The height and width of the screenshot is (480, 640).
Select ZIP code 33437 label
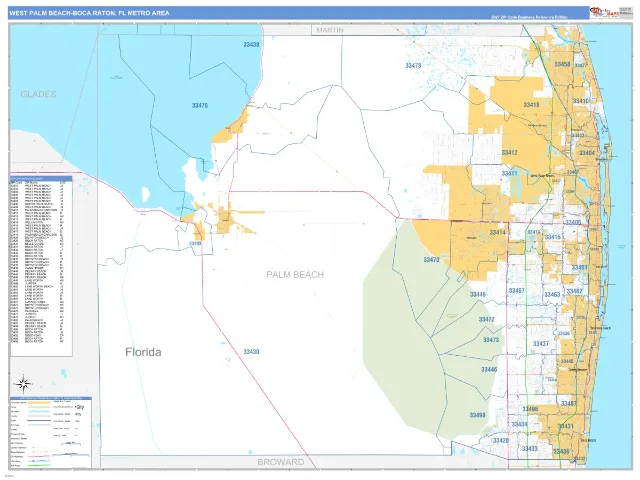tap(541, 344)
